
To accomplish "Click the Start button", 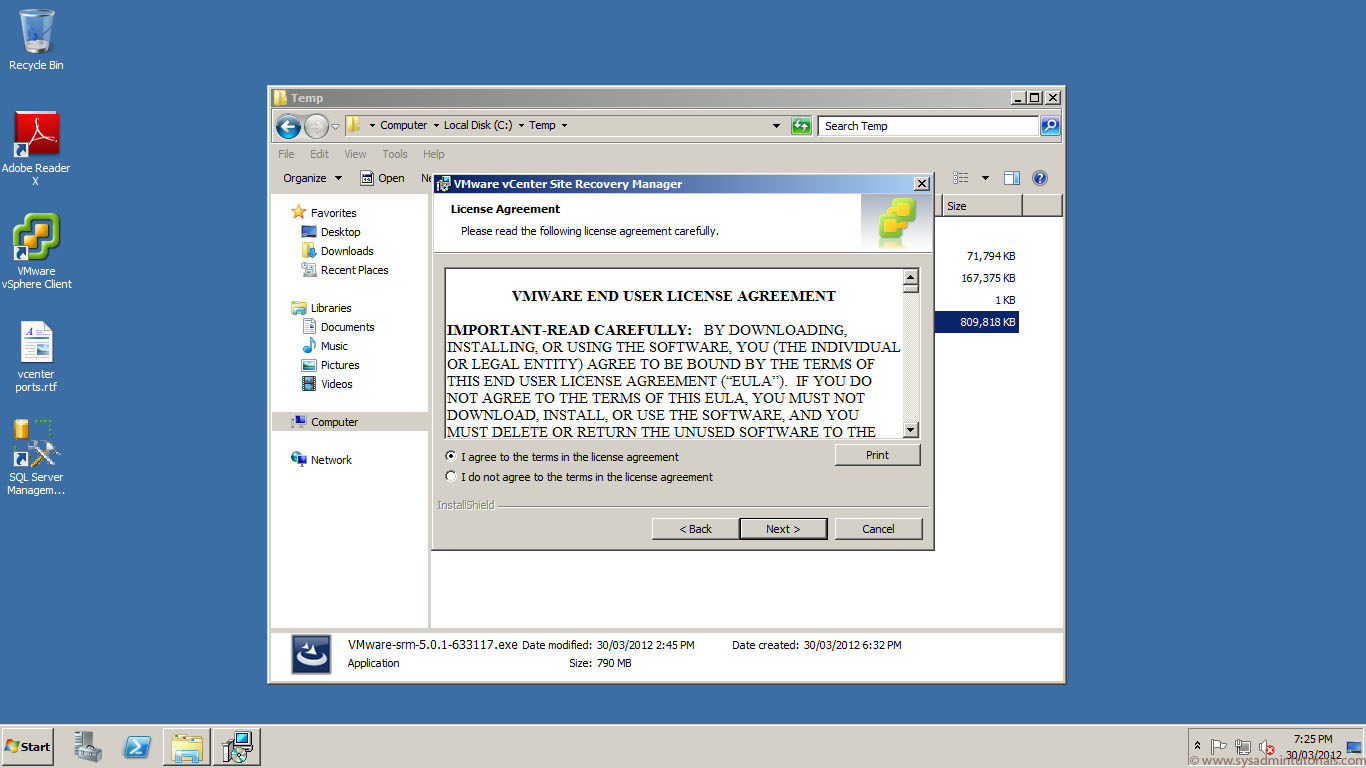I will coord(27,746).
